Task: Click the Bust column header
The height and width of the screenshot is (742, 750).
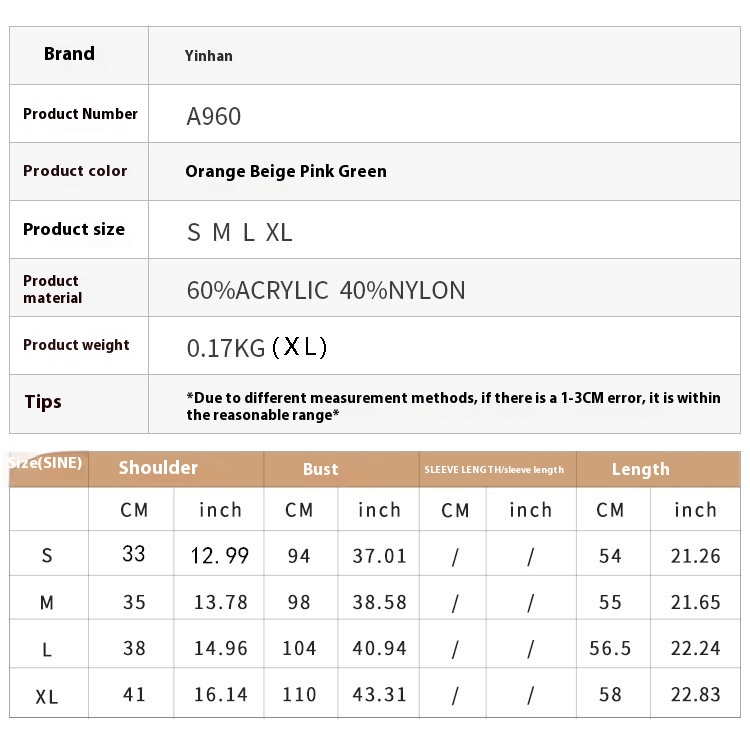Action: (x=320, y=469)
